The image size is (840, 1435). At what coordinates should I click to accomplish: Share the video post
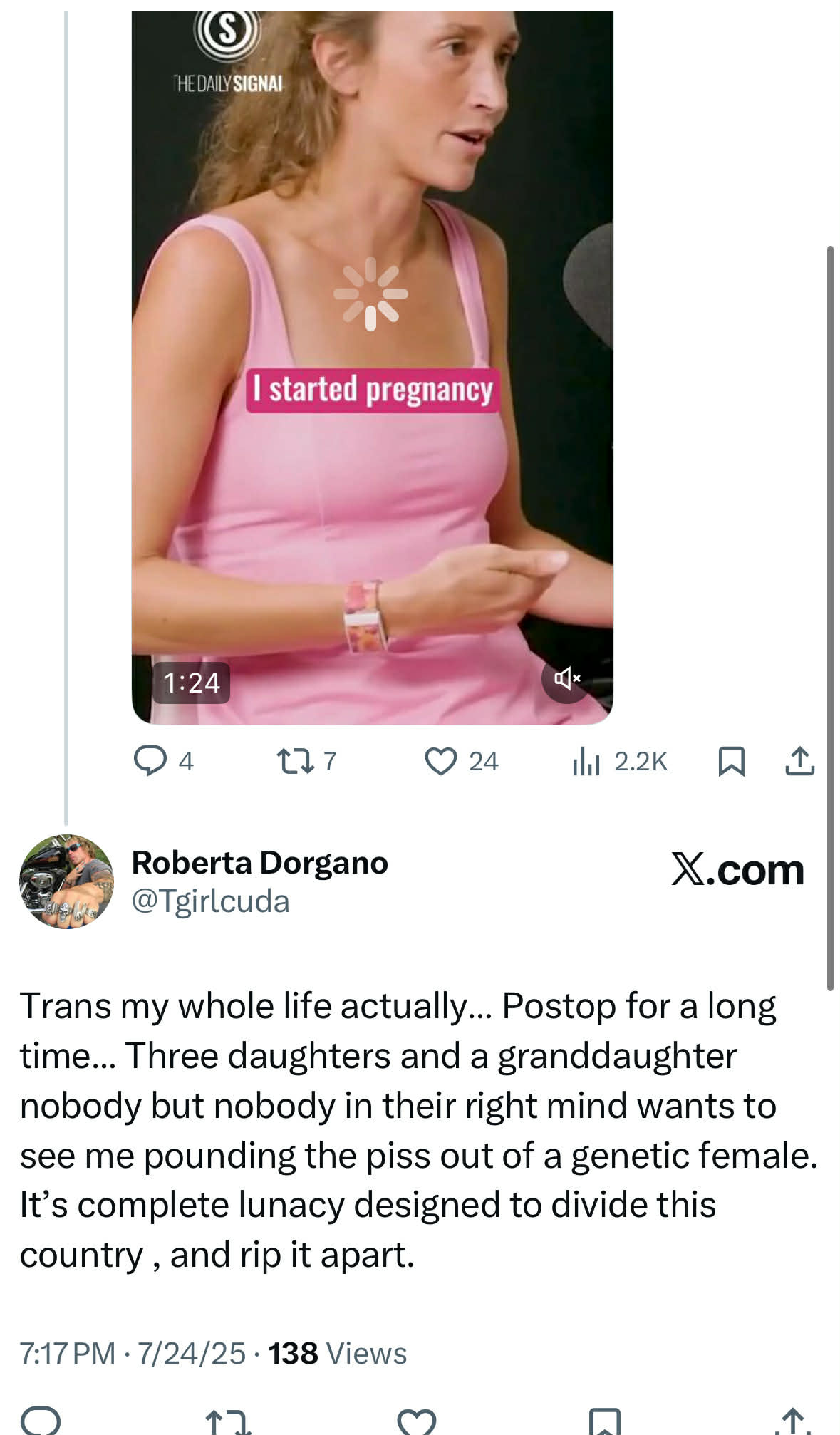799,761
